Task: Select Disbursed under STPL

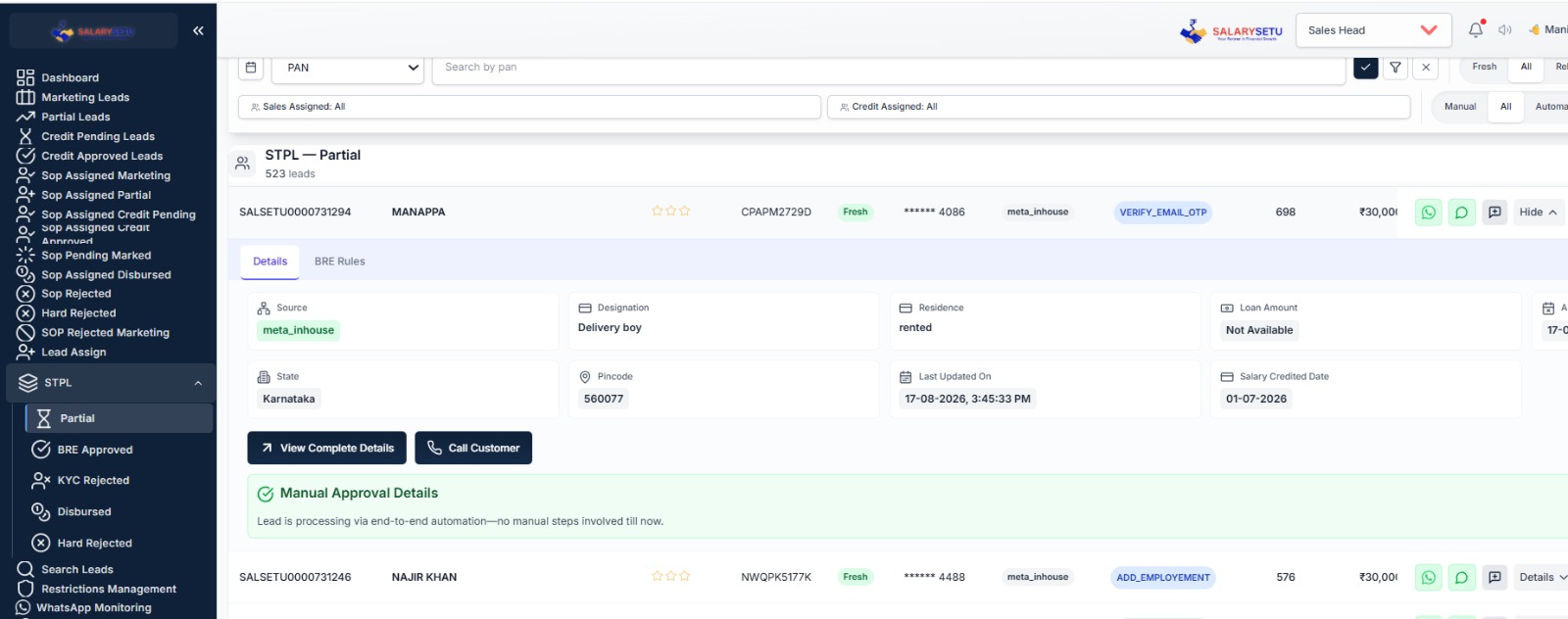Action: click(x=84, y=511)
